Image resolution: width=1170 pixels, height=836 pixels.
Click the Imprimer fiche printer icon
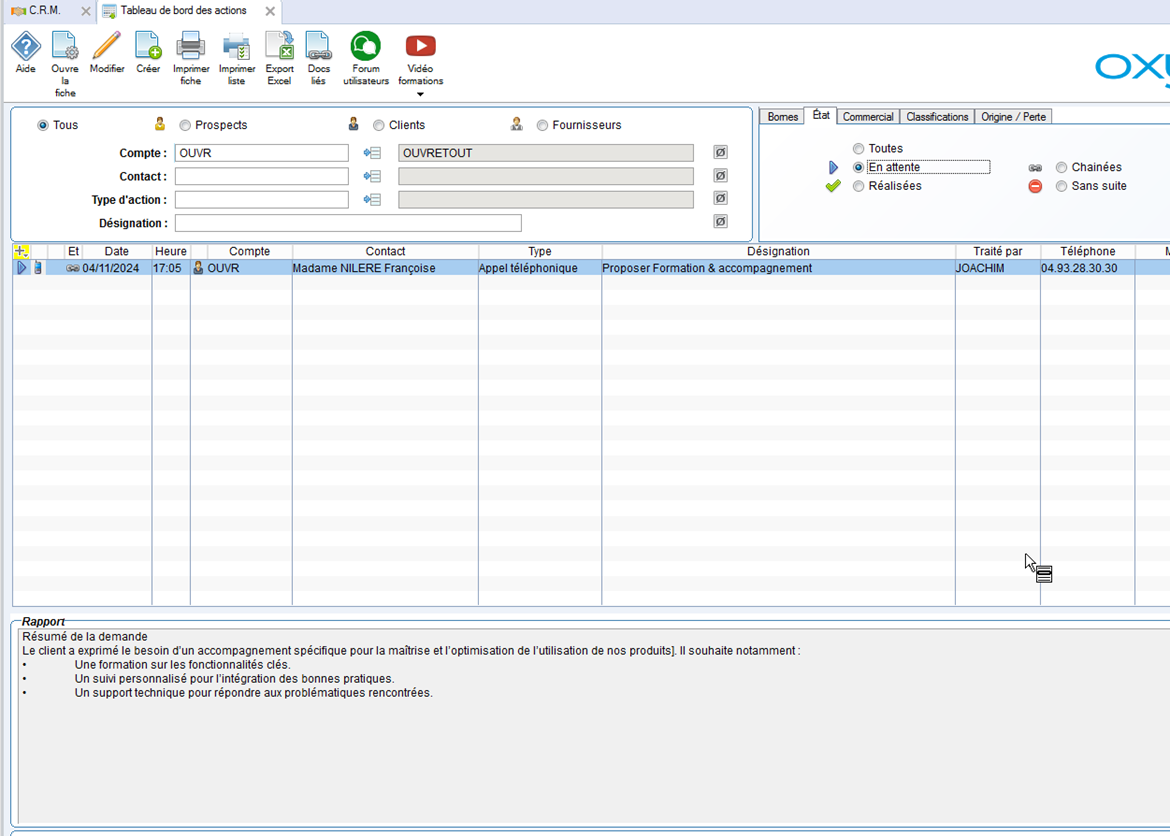191,47
